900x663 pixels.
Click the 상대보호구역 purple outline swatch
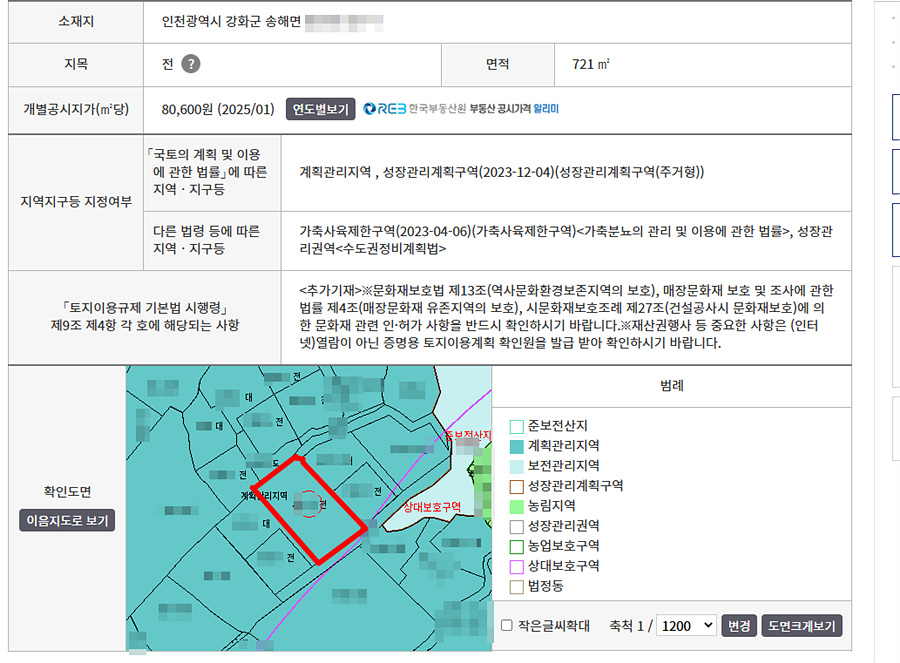pyautogui.click(x=517, y=566)
